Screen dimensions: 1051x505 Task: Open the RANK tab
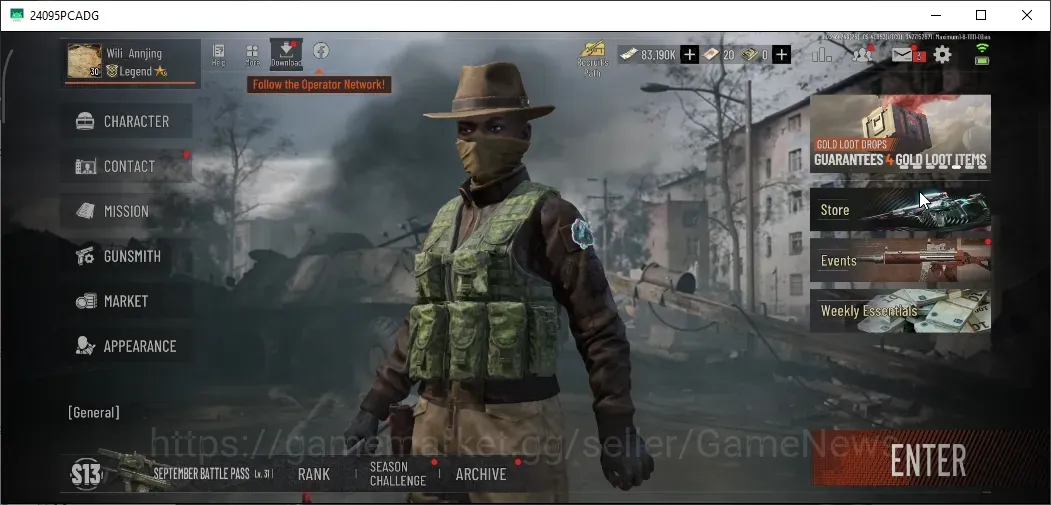pyautogui.click(x=314, y=474)
